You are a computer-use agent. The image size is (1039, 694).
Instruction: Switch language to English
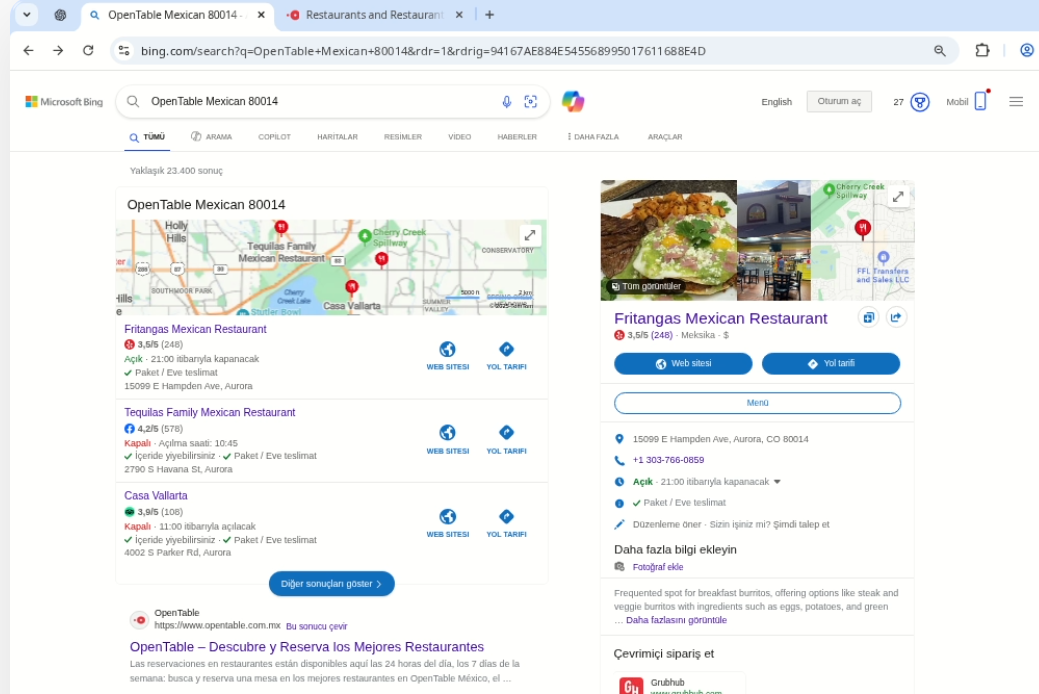[x=776, y=101]
